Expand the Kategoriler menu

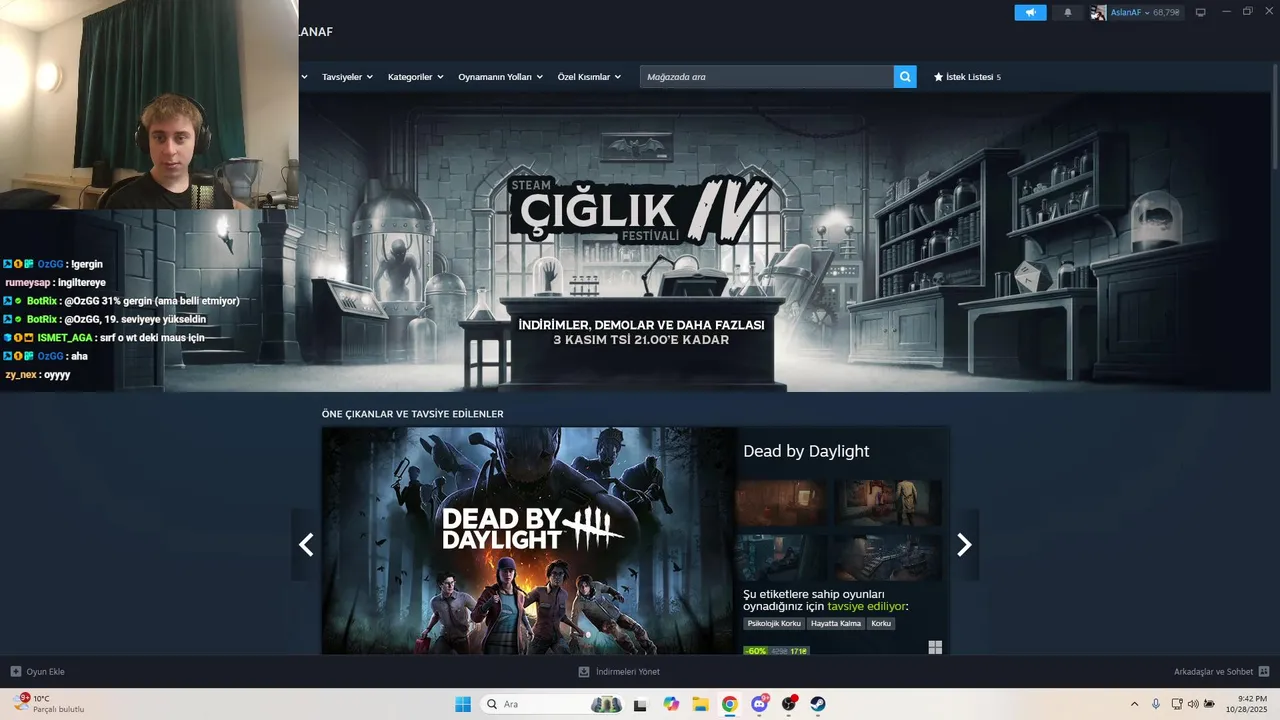(415, 77)
